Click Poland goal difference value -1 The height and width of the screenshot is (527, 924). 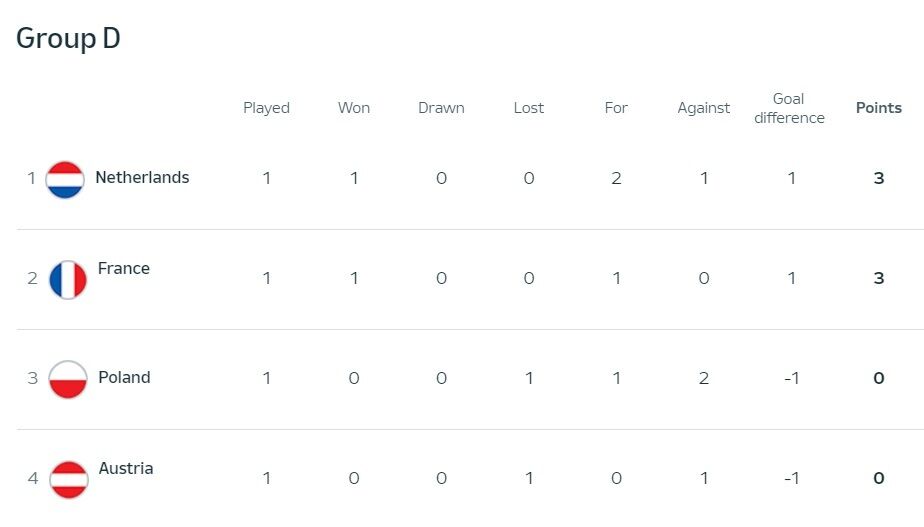(791, 378)
